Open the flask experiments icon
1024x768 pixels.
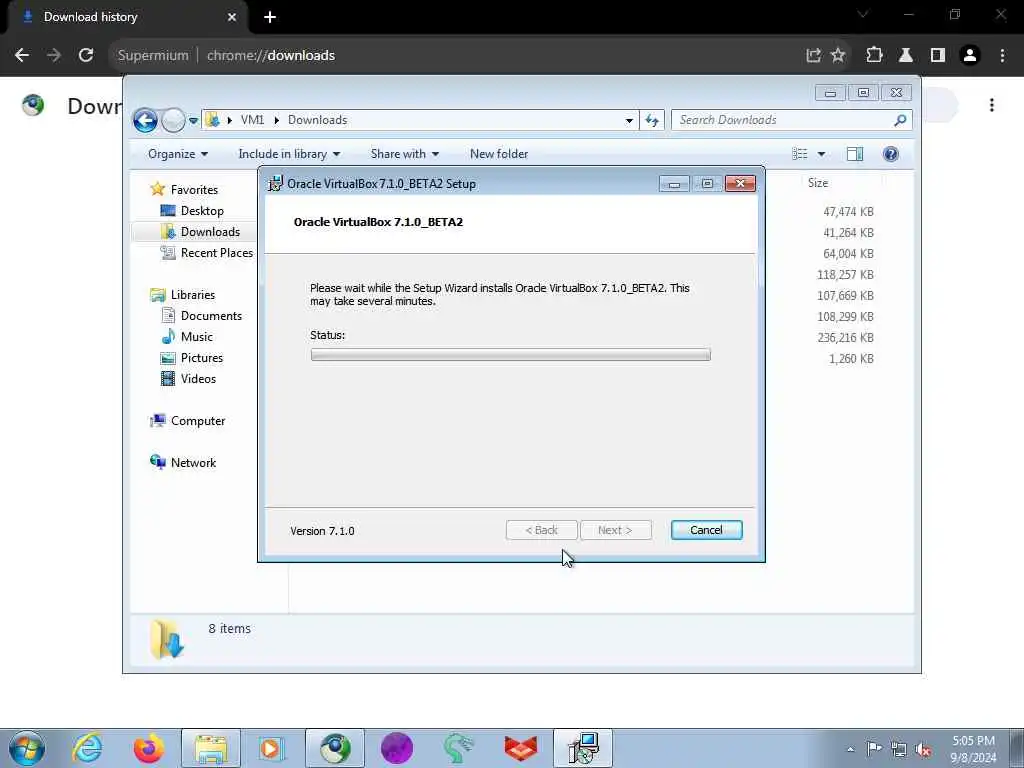pyautogui.click(x=906, y=56)
